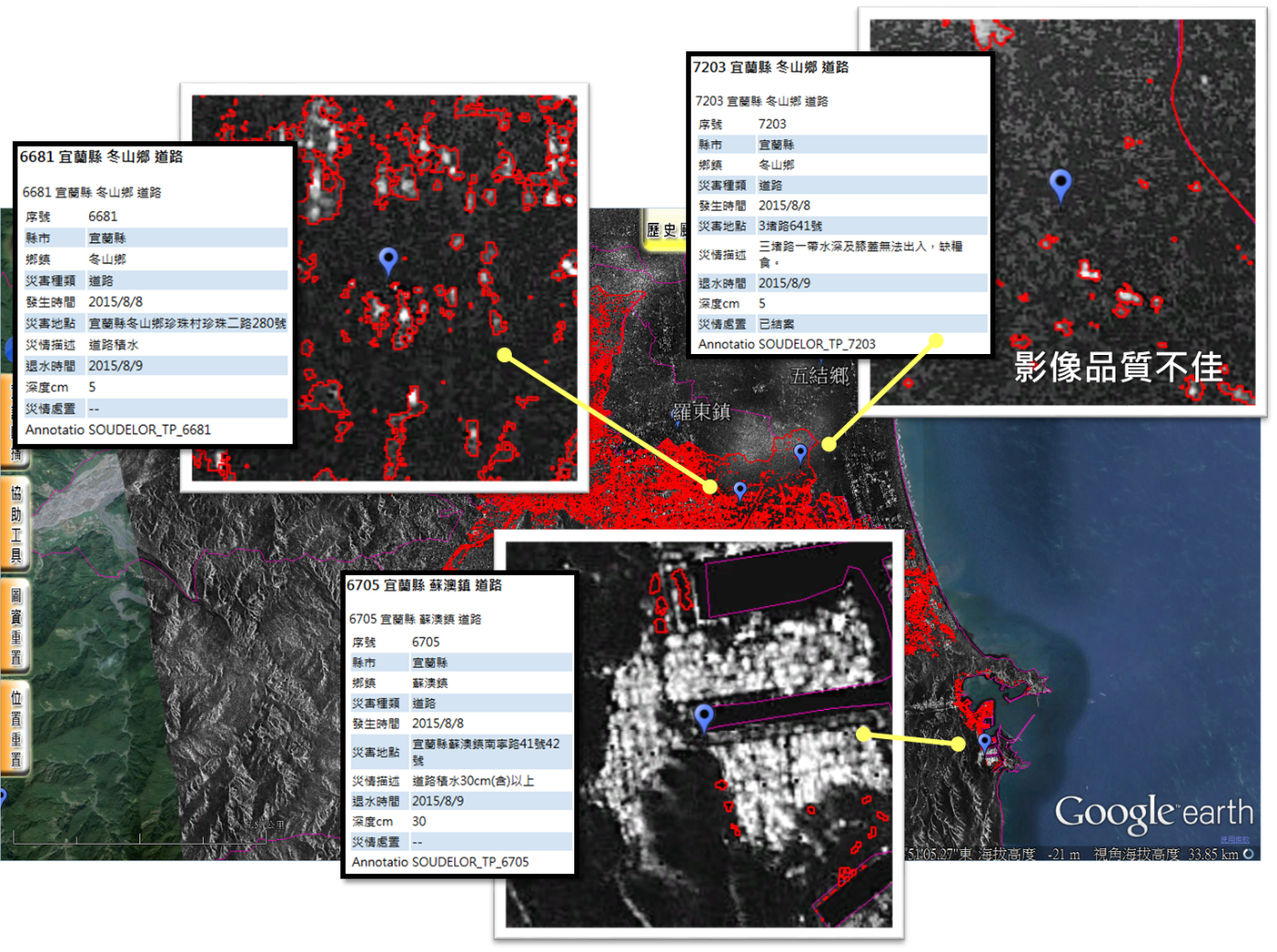This screenshot has width=1277, height=952.
Task: Click the blue pin in the 6705 harbor inset image
Action: point(704,716)
